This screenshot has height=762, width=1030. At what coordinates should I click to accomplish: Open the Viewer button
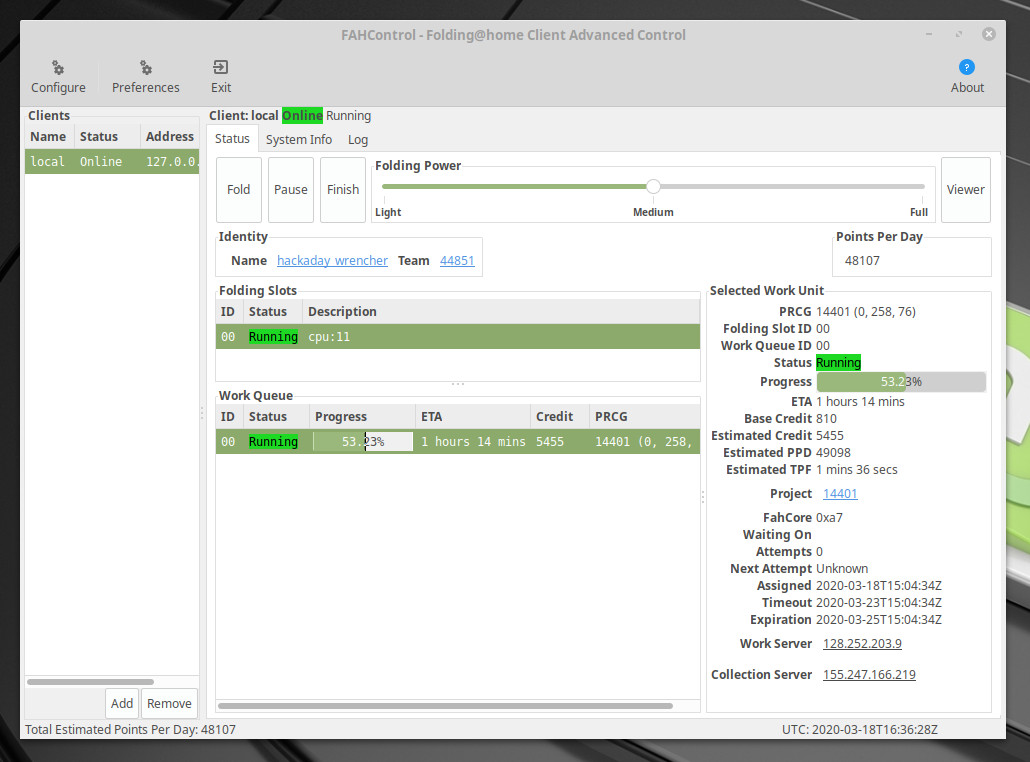(965, 190)
